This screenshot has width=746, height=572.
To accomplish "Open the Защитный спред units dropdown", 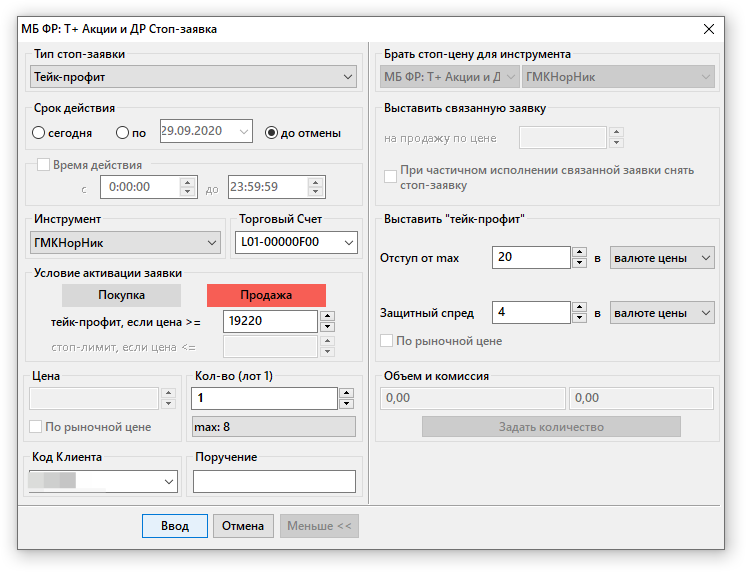I will [x=662, y=313].
